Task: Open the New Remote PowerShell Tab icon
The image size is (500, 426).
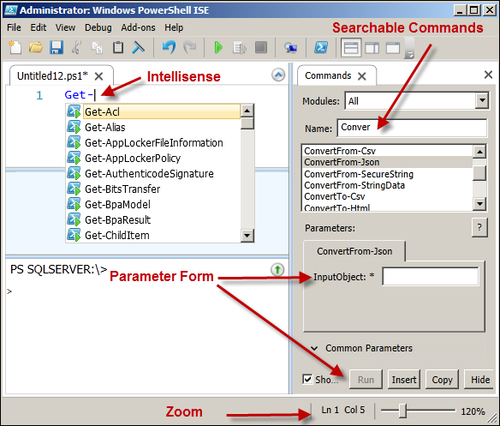Action: point(290,48)
